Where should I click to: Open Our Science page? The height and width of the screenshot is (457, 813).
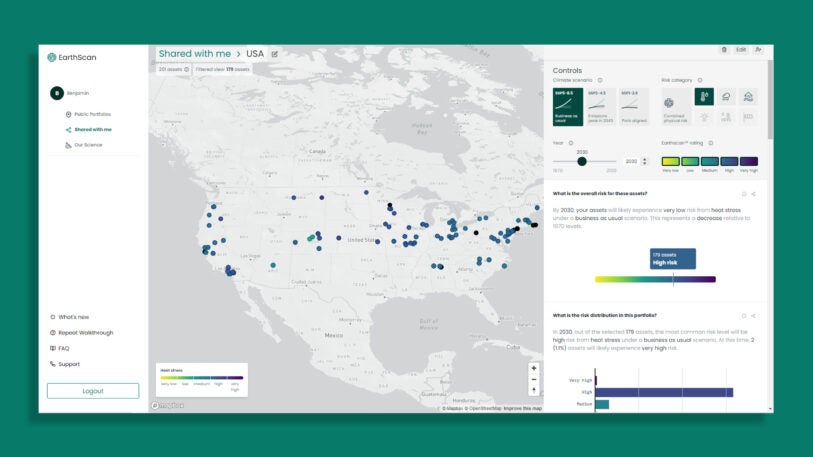[x=84, y=145]
